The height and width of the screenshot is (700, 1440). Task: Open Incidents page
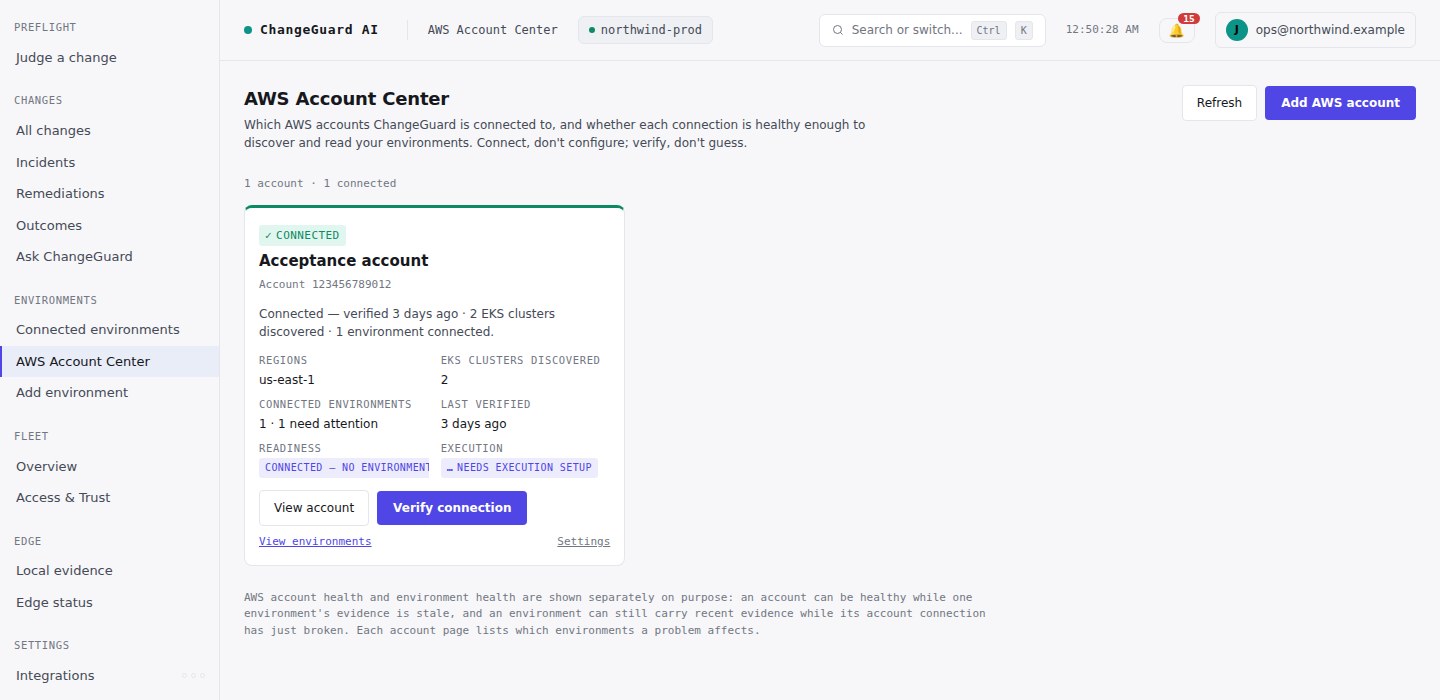point(110,162)
